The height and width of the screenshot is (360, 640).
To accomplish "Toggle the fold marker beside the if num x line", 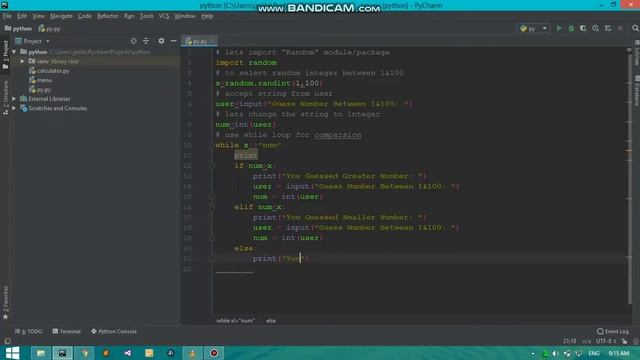I will pos(212,166).
